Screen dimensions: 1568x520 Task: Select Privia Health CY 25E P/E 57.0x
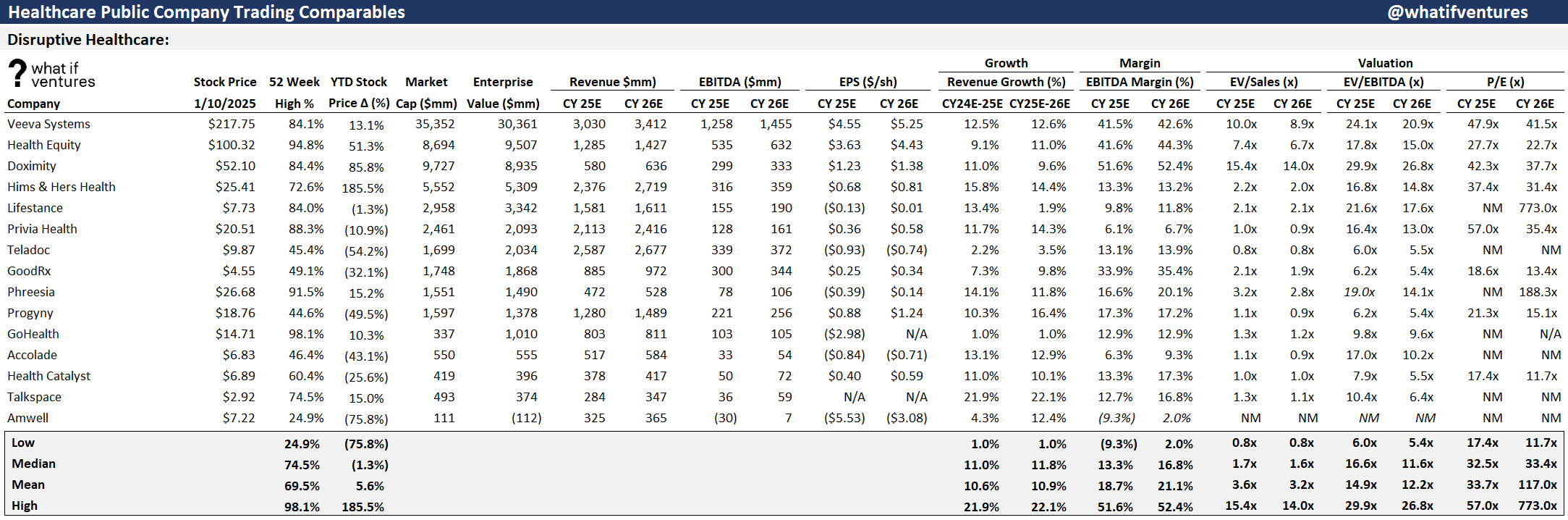click(1483, 229)
